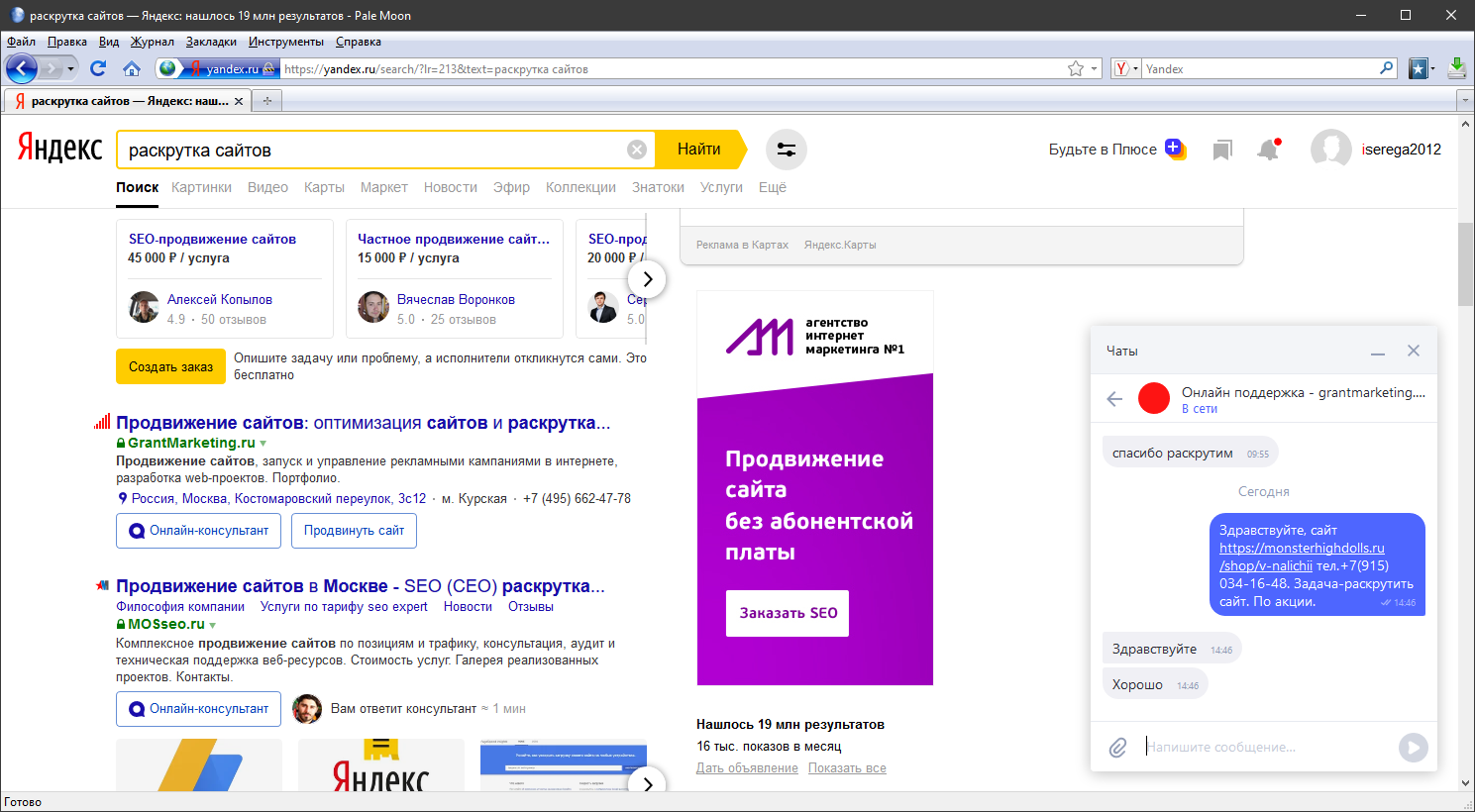Image resolution: width=1475 pixels, height=812 pixels.
Task: Open GrantMarketing Онлайн-консультант button
Action: (x=198, y=531)
